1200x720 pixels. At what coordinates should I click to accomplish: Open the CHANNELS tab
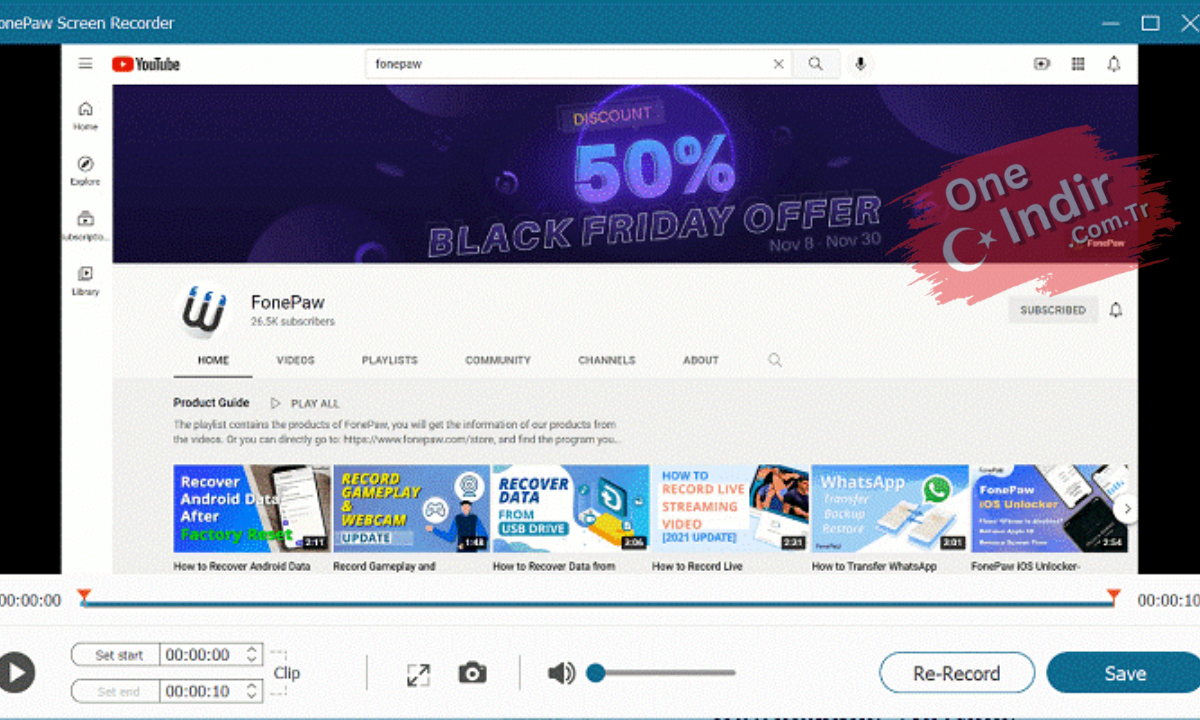(607, 360)
